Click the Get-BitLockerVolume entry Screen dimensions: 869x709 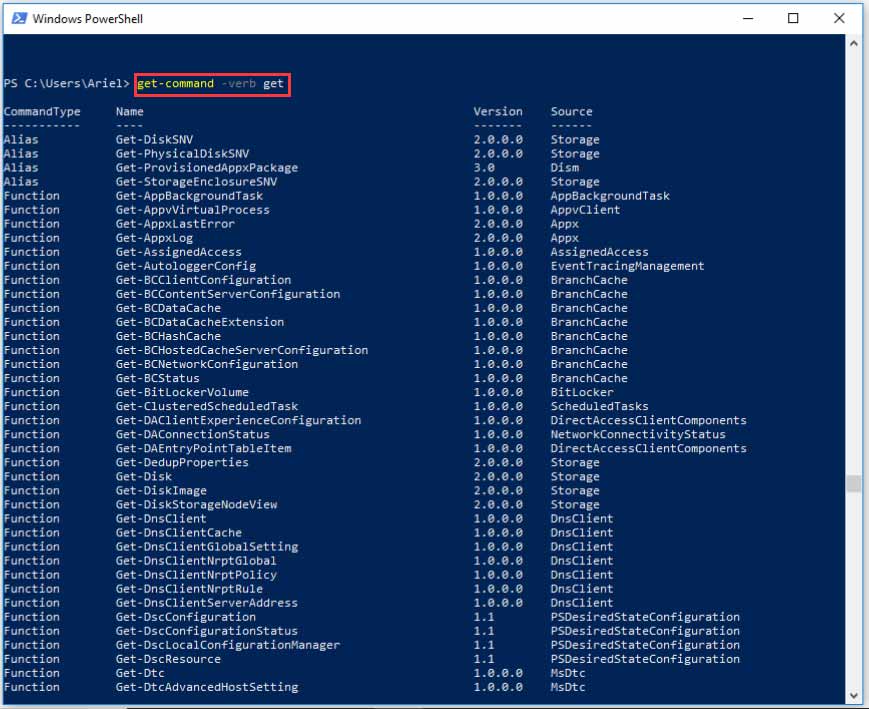pyautogui.click(x=182, y=392)
